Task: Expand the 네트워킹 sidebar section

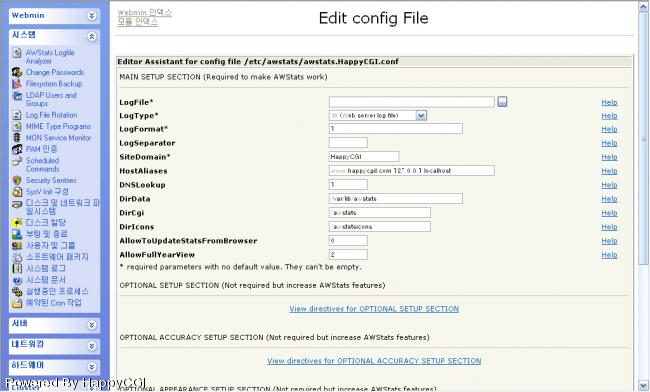Action: (x=92, y=346)
